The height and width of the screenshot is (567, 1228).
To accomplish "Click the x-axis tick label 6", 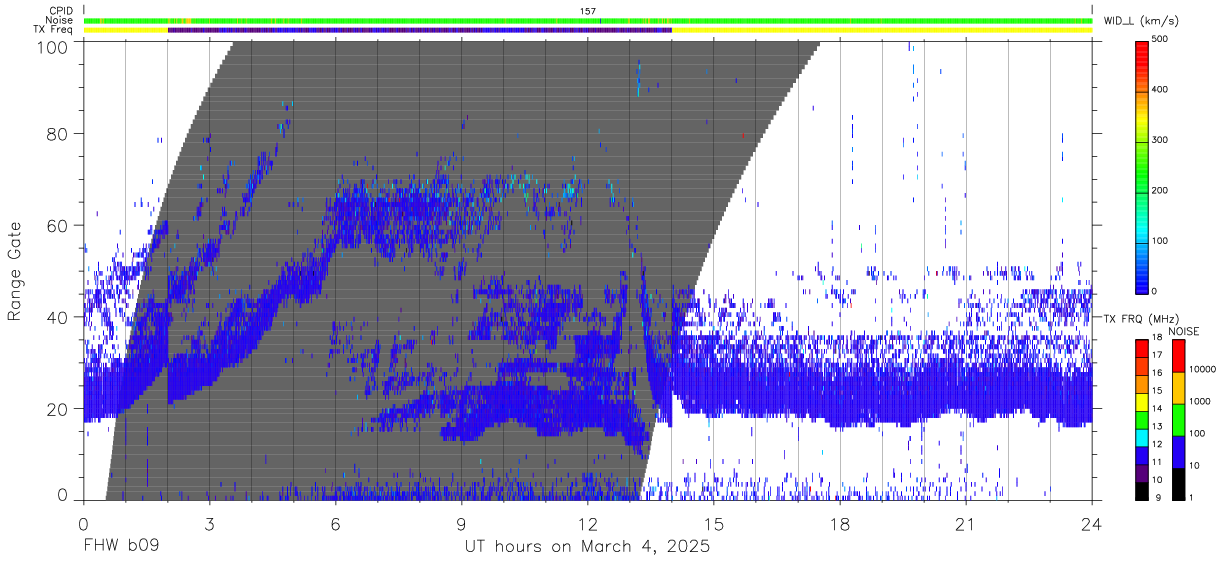I will tap(335, 524).
